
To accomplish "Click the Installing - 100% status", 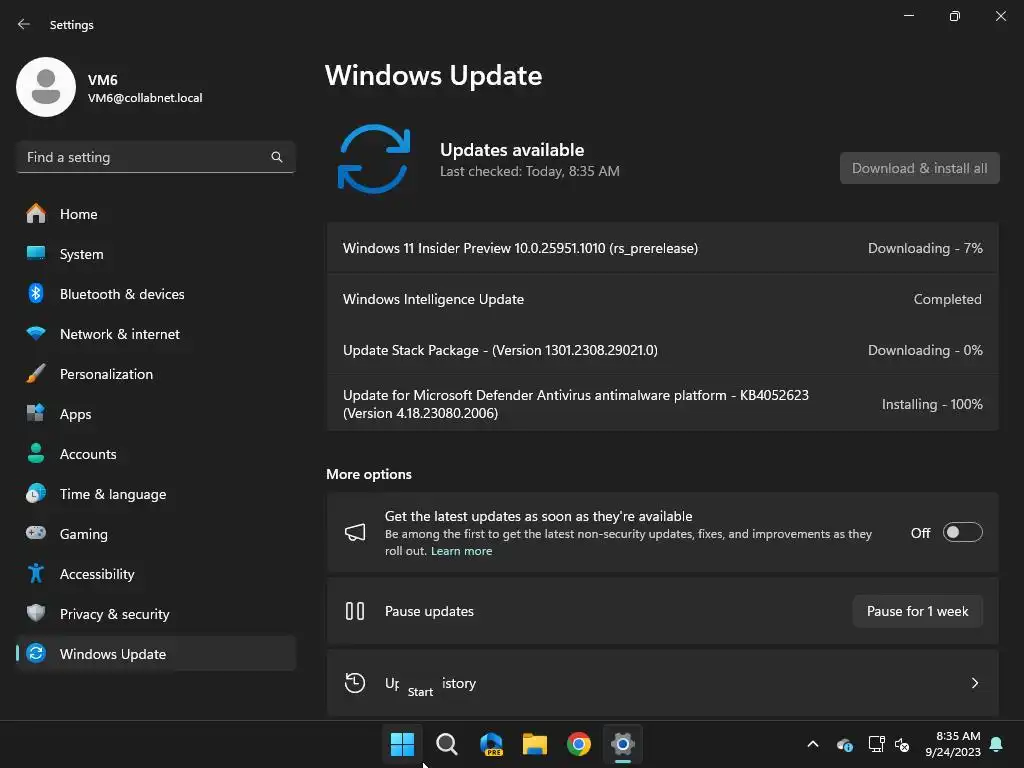I will [x=932, y=404].
